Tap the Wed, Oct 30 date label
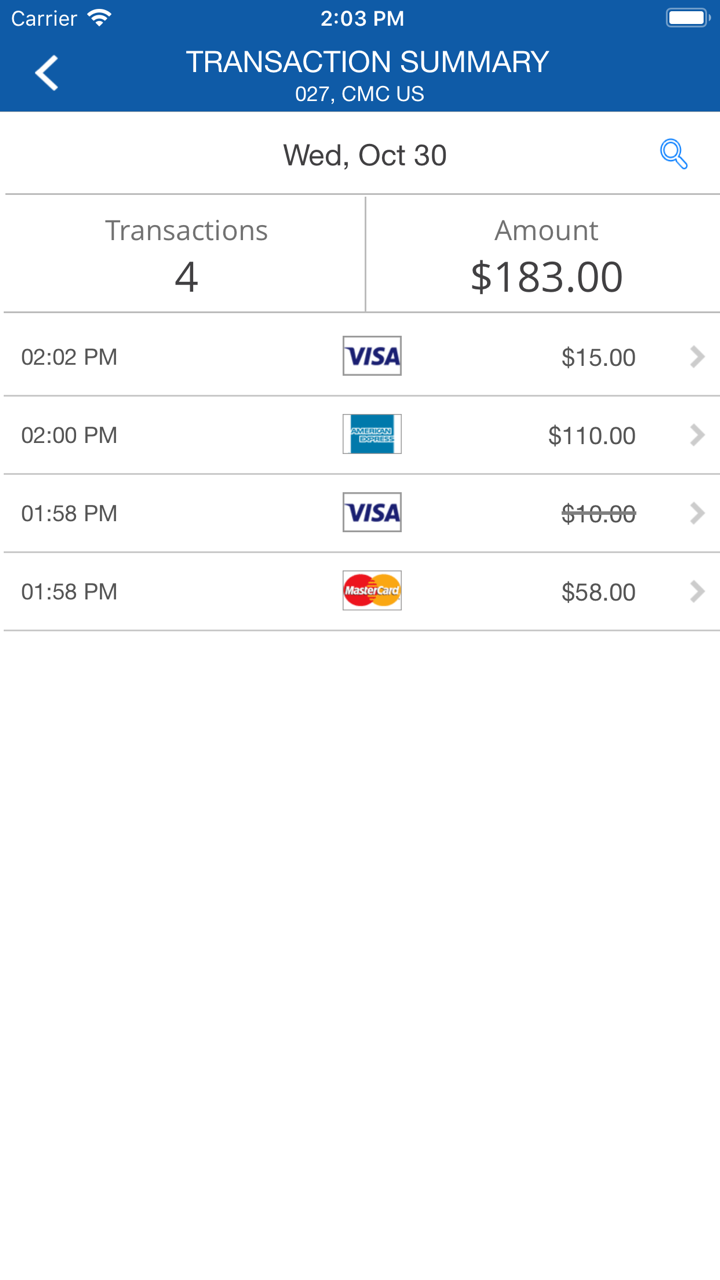This screenshot has height=1280, width=720. coord(364,155)
